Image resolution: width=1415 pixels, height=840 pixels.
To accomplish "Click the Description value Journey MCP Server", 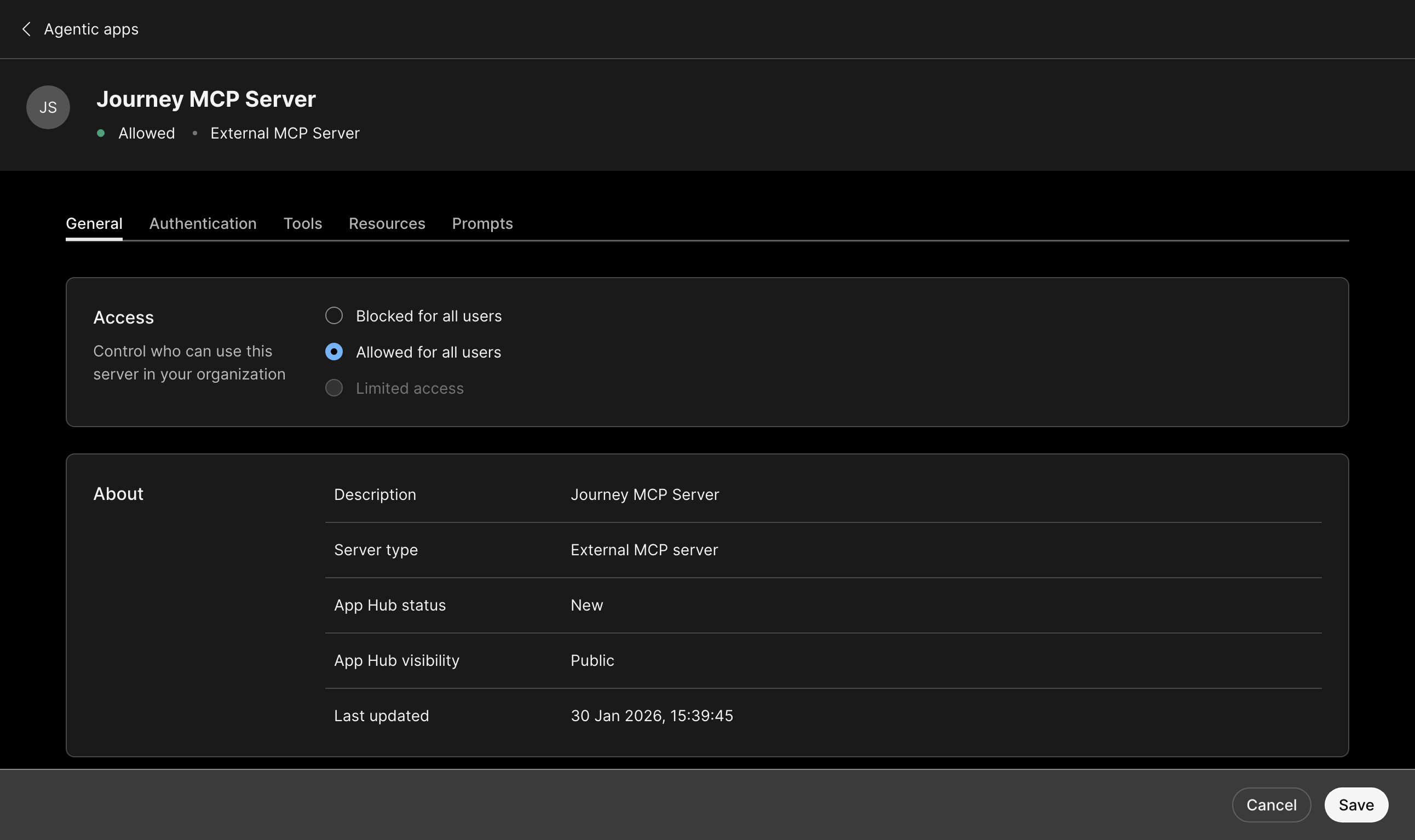I will click(645, 494).
